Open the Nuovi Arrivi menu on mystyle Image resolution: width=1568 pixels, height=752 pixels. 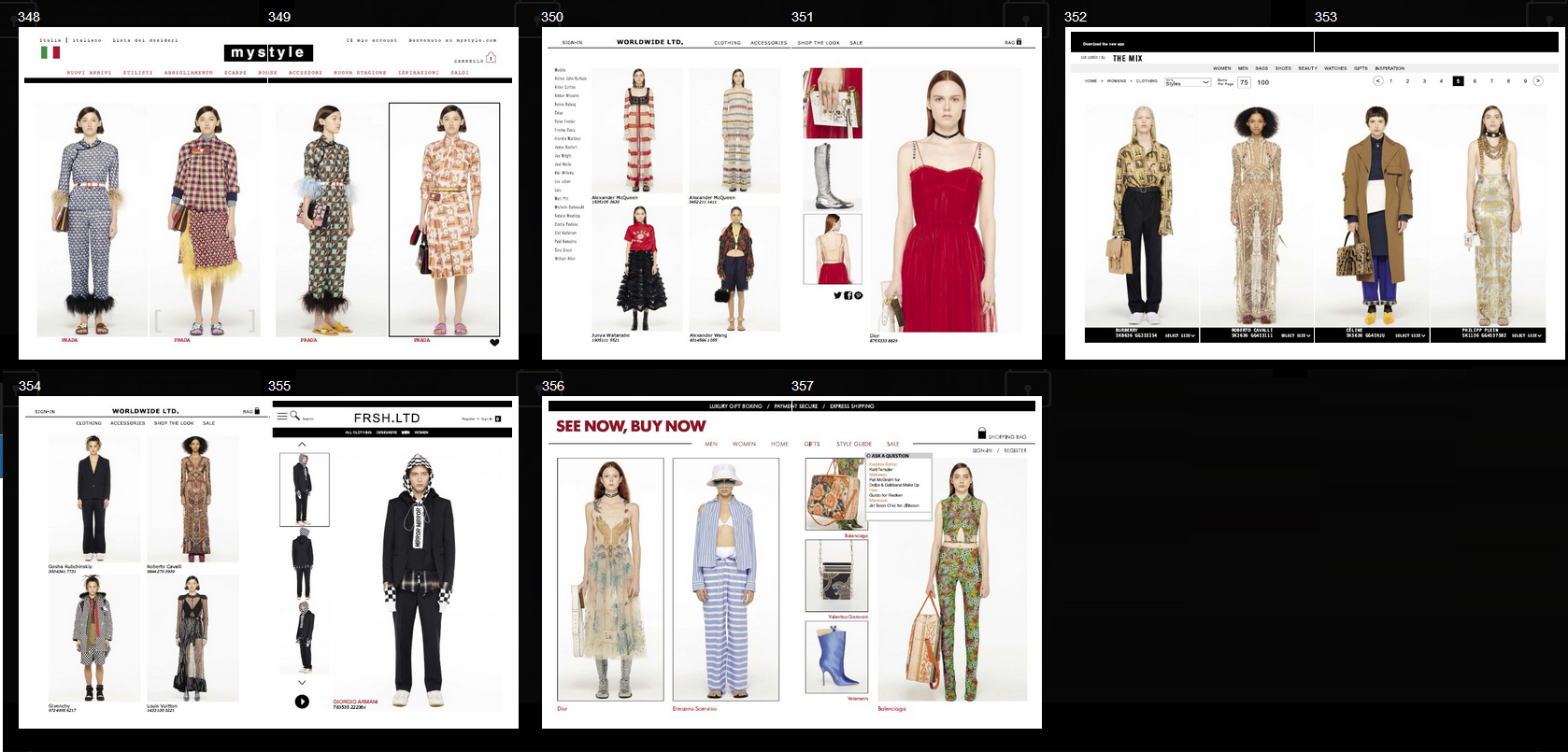pyautogui.click(x=89, y=73)
